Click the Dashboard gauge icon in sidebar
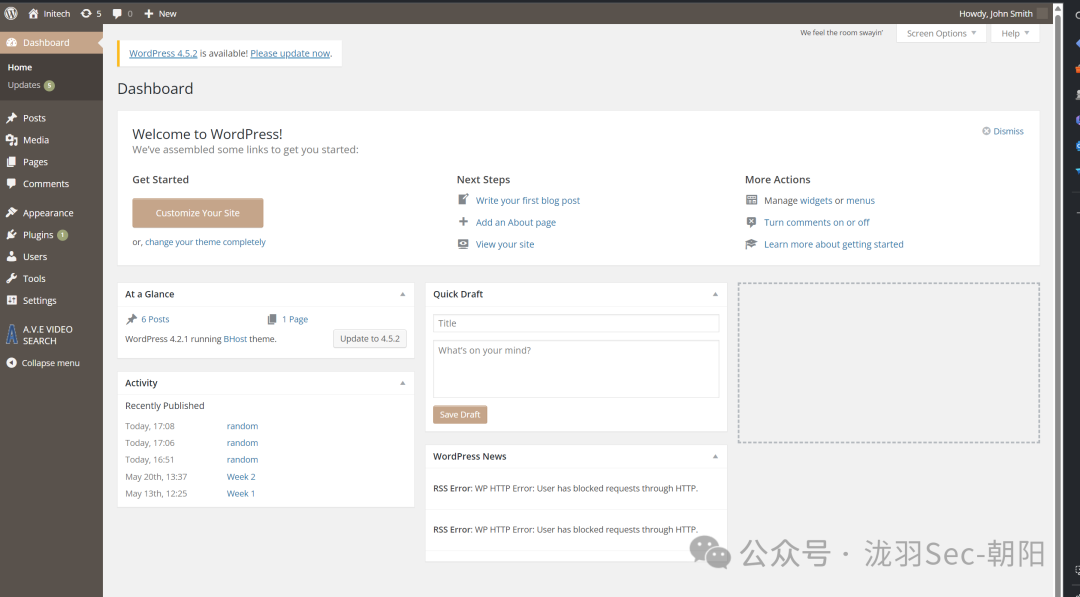The width and height of the screenshot is (1080, 597). (x=12, y=42)
